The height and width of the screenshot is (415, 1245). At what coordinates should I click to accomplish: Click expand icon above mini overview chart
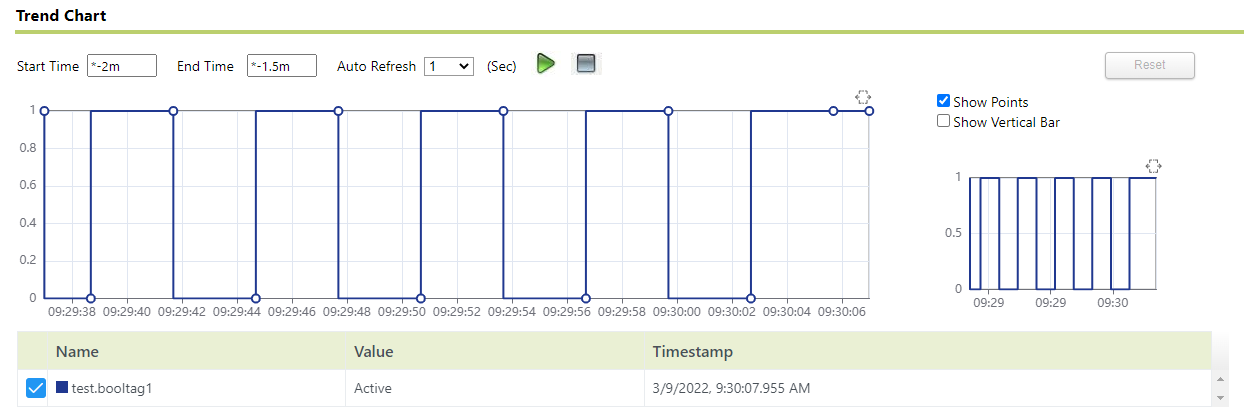click(1152, 166)
